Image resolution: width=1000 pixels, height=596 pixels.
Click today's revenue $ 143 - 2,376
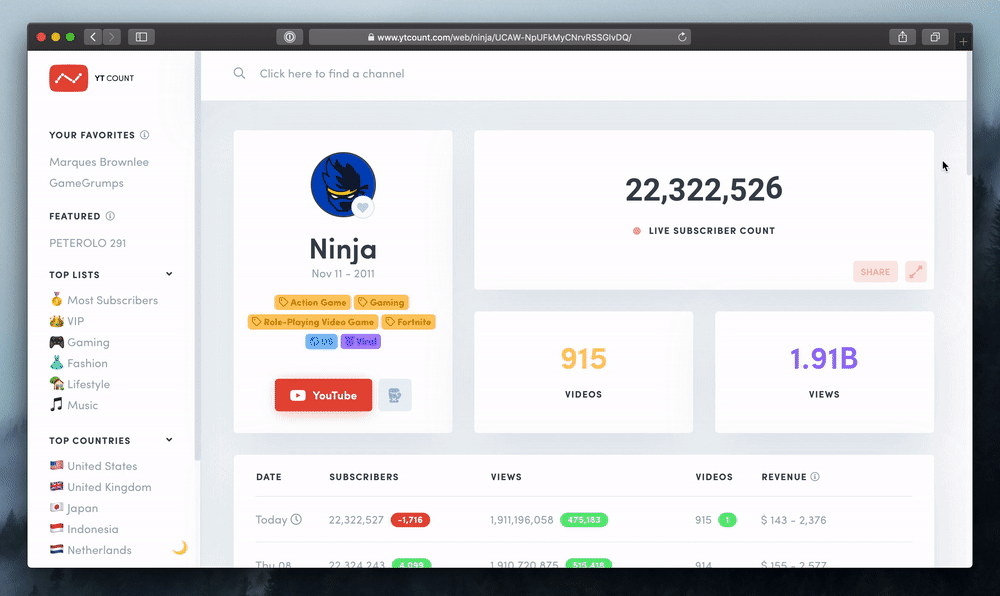click(x=793, y=520)
